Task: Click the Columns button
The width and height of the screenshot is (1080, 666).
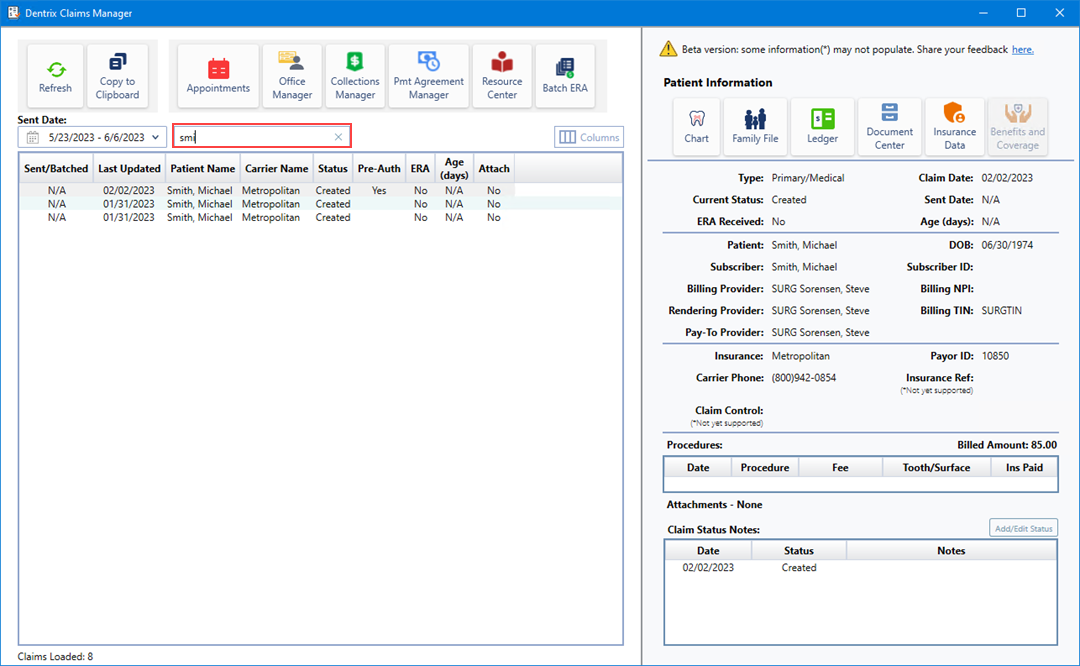Action: pos(589,137)
